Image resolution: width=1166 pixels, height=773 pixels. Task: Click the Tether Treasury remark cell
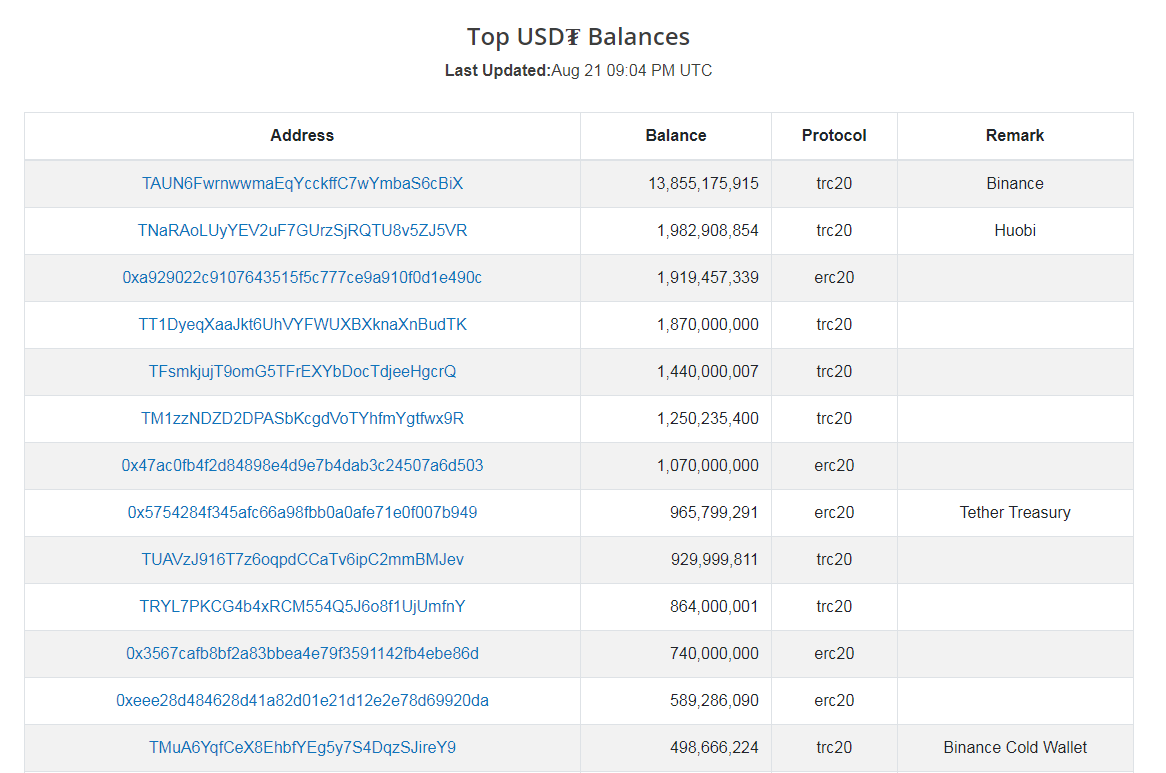coord(1015,512)
